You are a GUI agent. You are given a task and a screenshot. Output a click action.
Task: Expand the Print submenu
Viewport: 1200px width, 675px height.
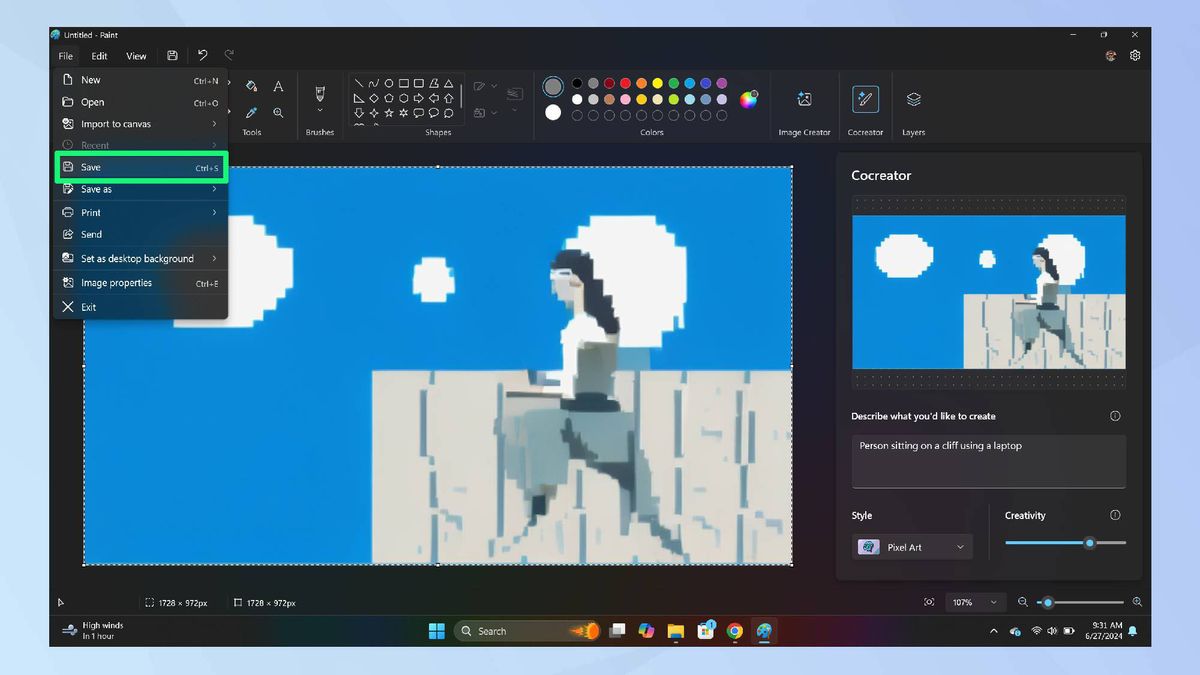90,212
